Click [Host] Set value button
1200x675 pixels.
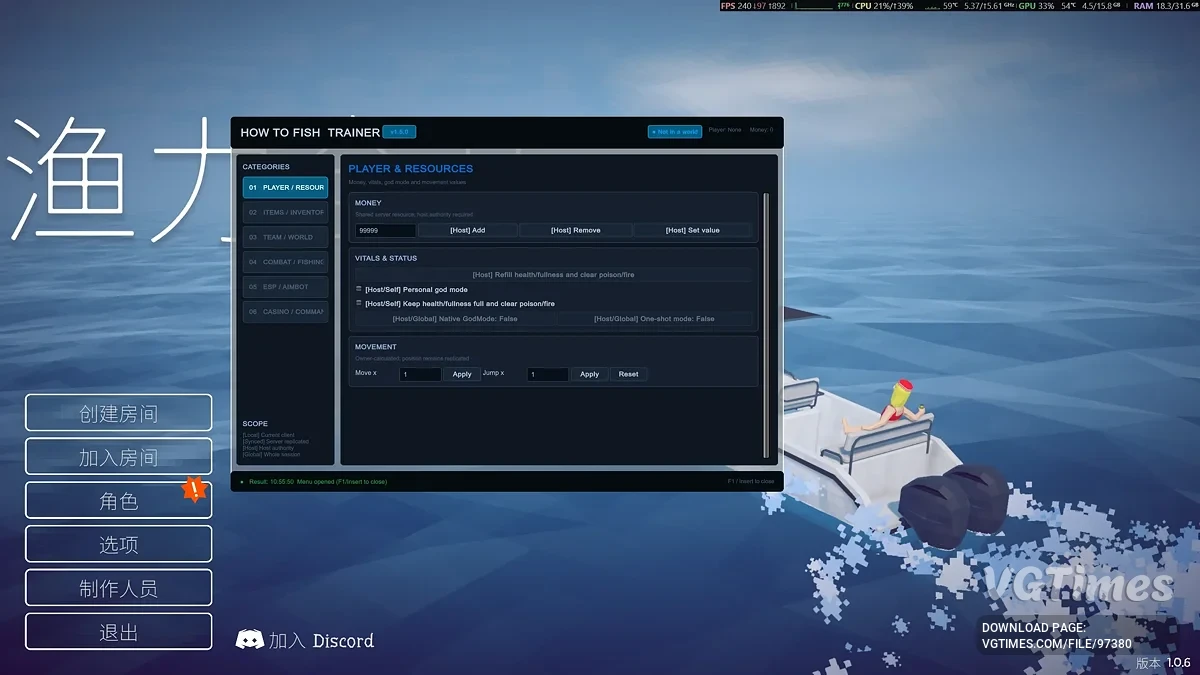692,230
